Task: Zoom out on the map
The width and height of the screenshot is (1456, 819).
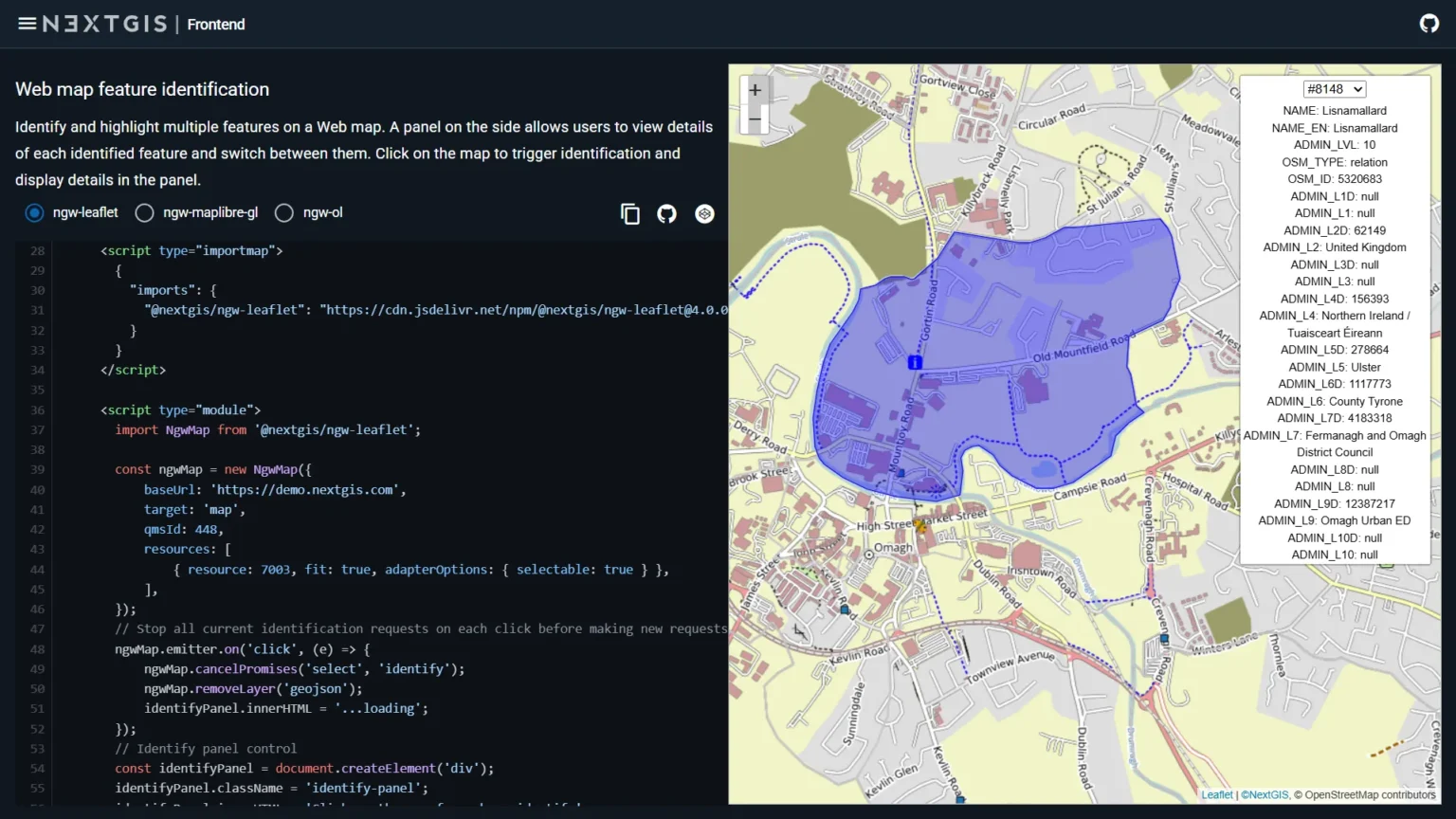Action: [x=755, y=119]
